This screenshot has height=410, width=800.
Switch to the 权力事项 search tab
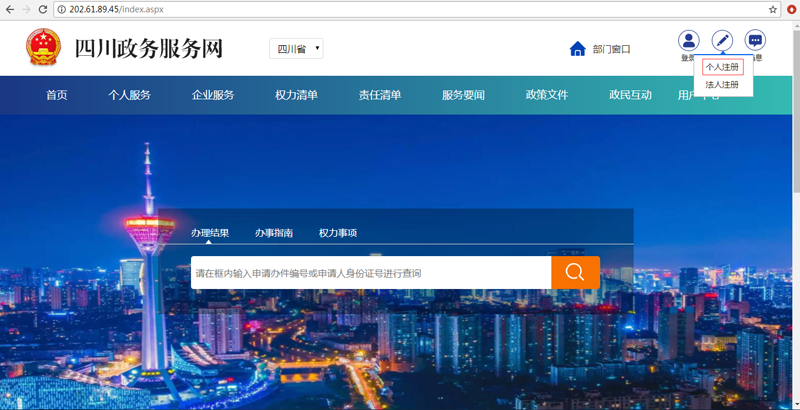(338, 233)
